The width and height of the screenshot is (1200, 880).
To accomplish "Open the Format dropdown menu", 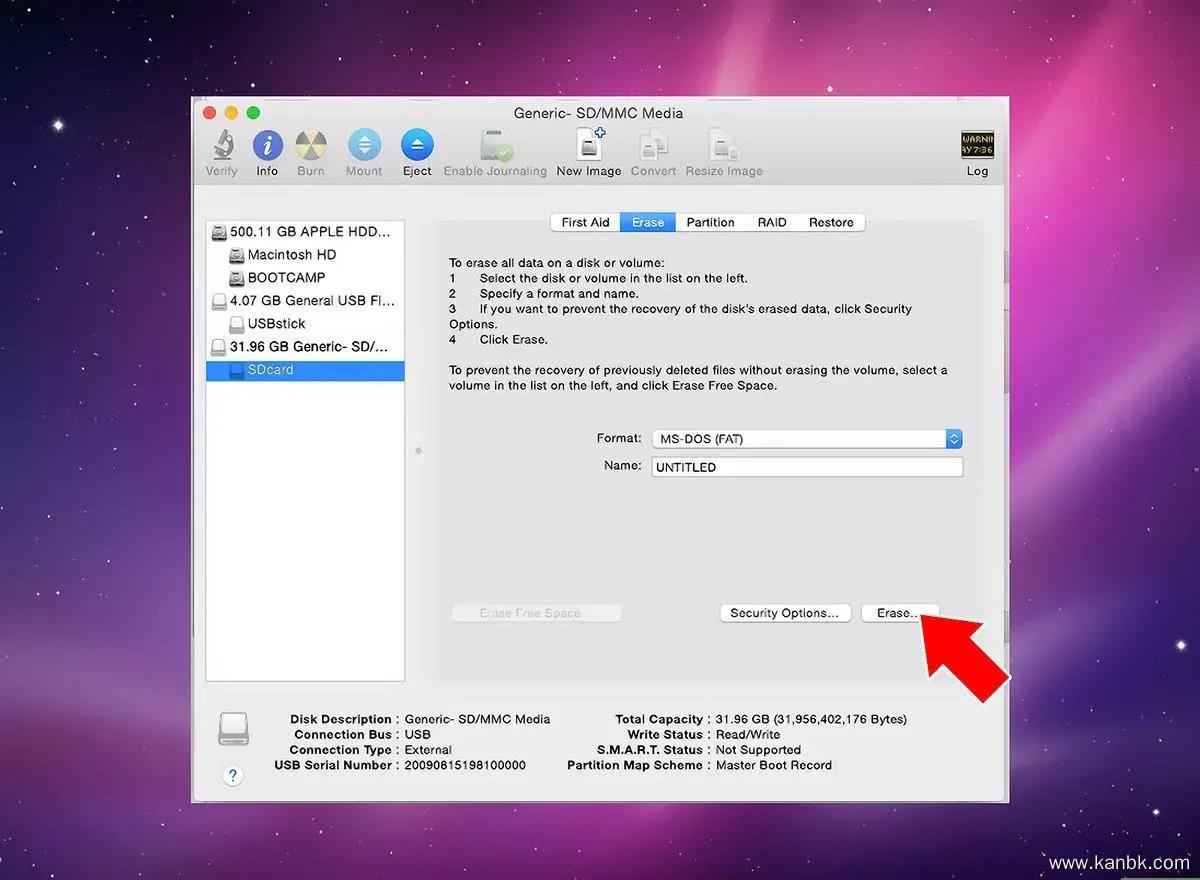I will (x=806, y=439).
